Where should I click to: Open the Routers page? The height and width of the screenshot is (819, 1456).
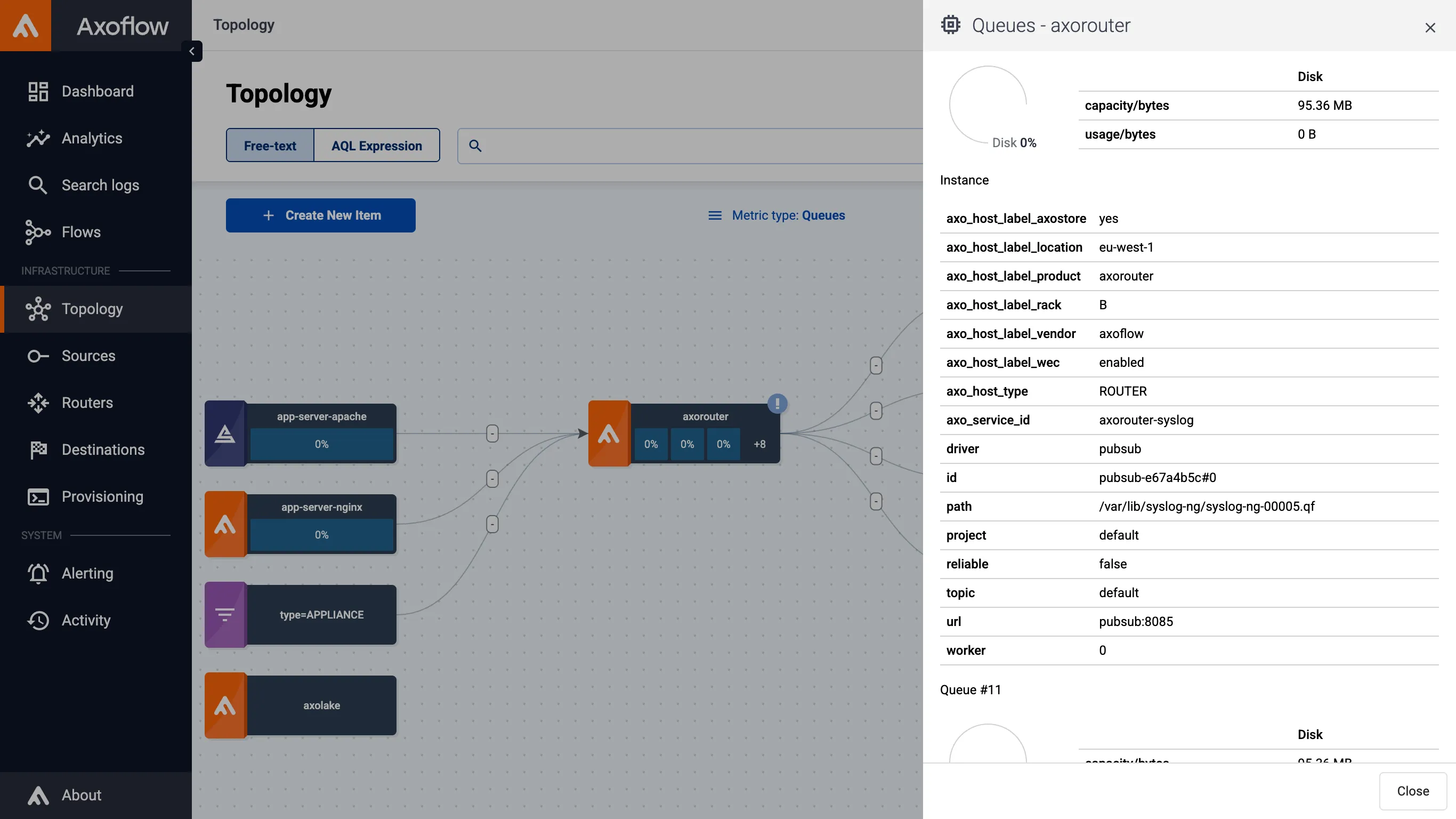tap(87, 403)
